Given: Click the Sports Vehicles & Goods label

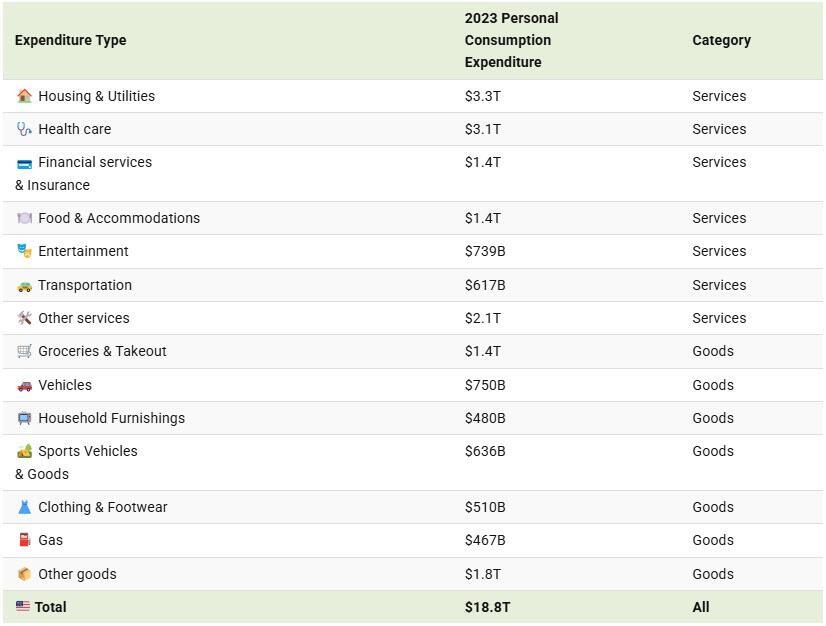Looking at the screenshot, I should (x=87, y=452).
